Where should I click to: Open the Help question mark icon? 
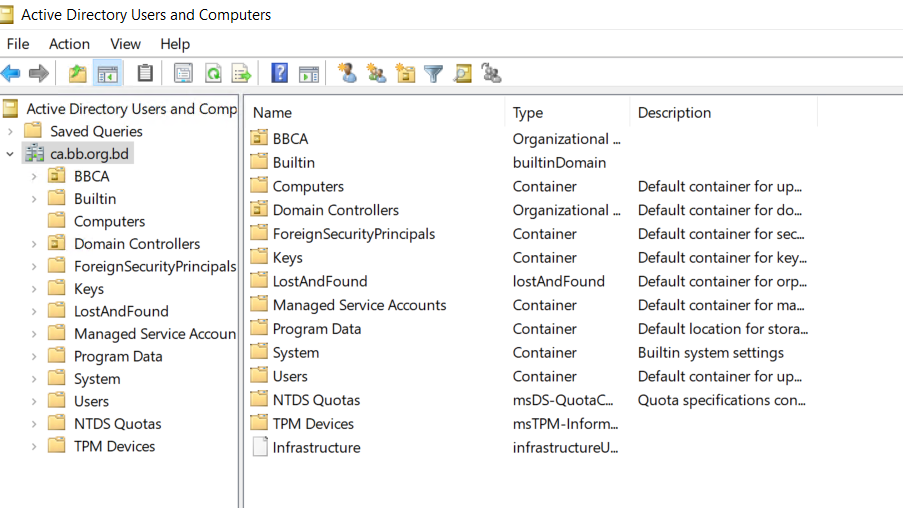pos(279,73)
